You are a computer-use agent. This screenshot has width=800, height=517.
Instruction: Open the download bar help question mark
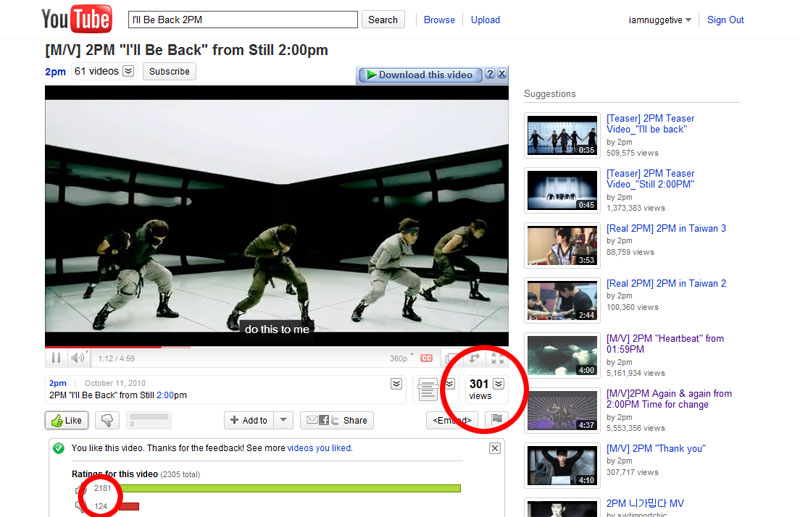[x=490, y=74]
